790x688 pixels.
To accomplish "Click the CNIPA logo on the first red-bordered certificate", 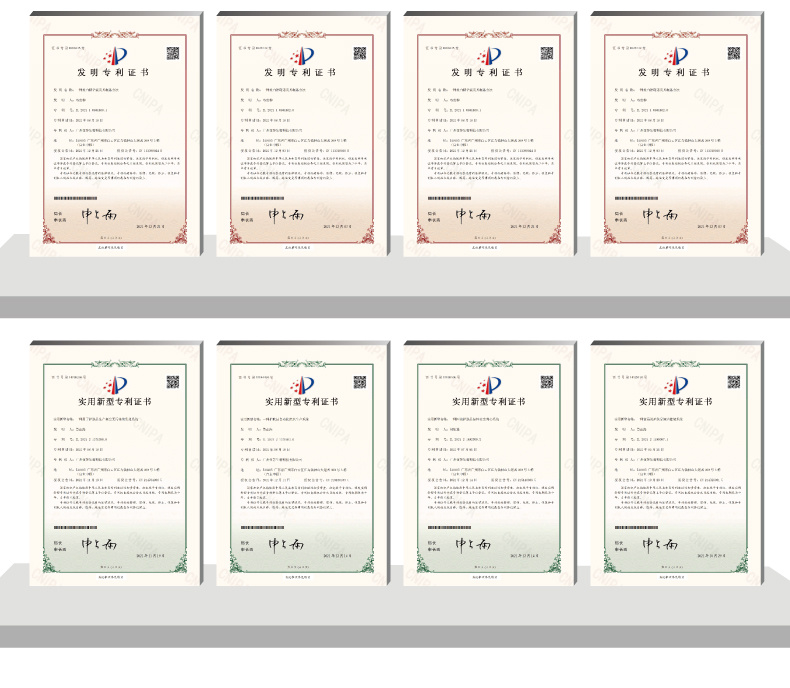I will click(115, 56).
